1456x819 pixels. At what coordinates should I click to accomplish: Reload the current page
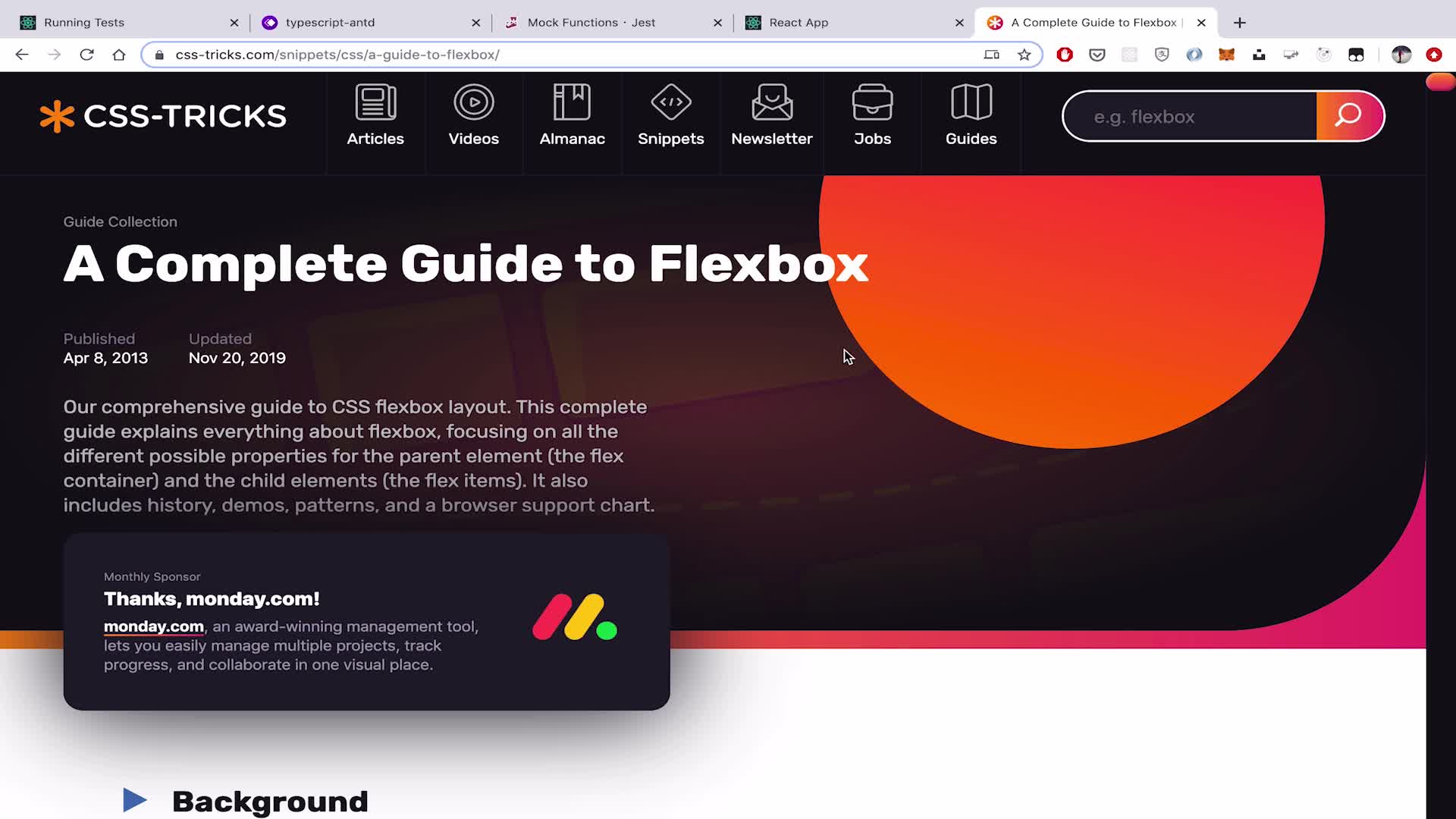pos(86,55)
